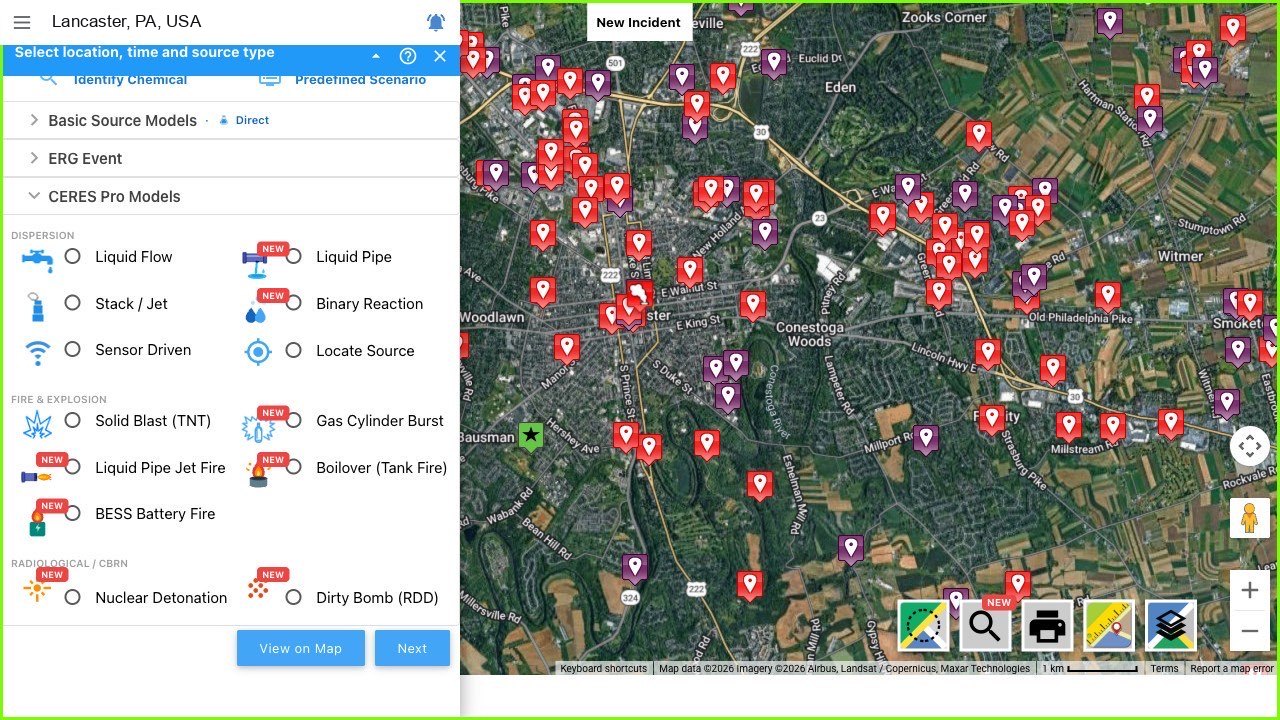Click the Street View pegman icon
The image size is (1280, 720).
pyautogui.click(x=1250, y=518)
